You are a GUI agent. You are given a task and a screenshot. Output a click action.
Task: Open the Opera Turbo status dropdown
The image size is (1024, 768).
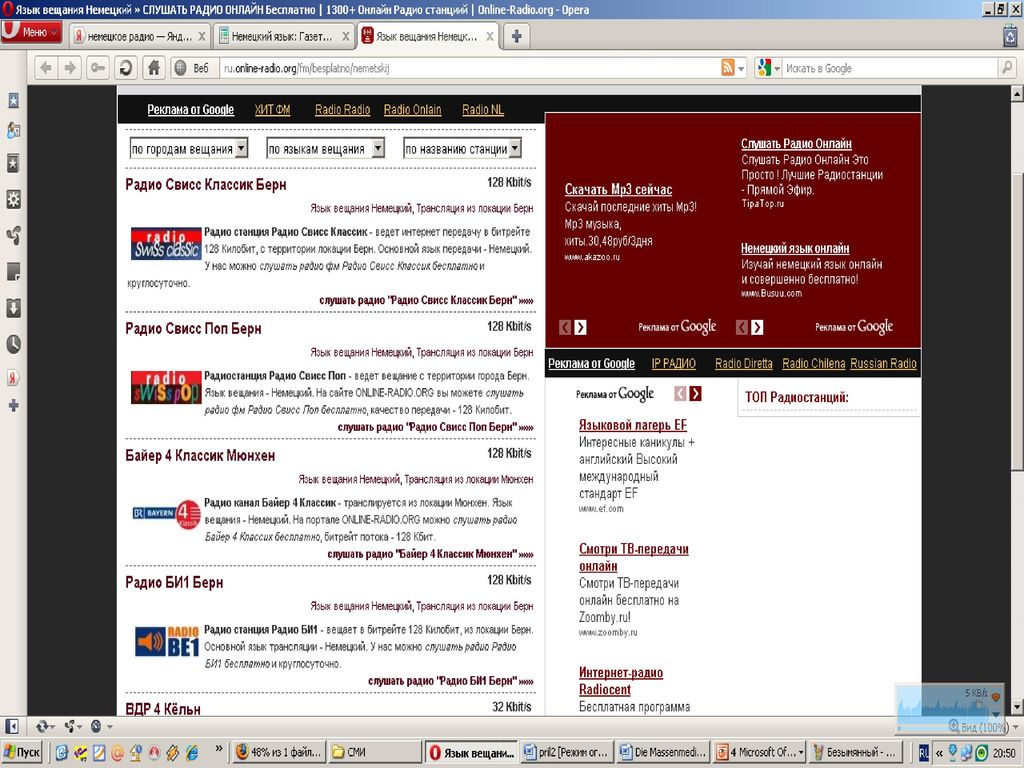coord(99,726)
